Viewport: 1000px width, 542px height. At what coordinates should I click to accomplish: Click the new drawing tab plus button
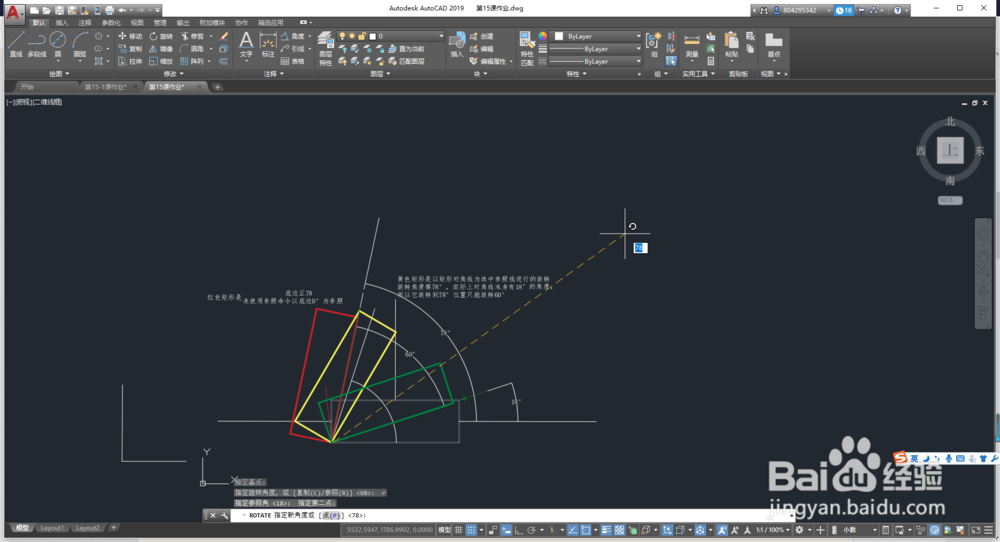click(x=217, y=87)
